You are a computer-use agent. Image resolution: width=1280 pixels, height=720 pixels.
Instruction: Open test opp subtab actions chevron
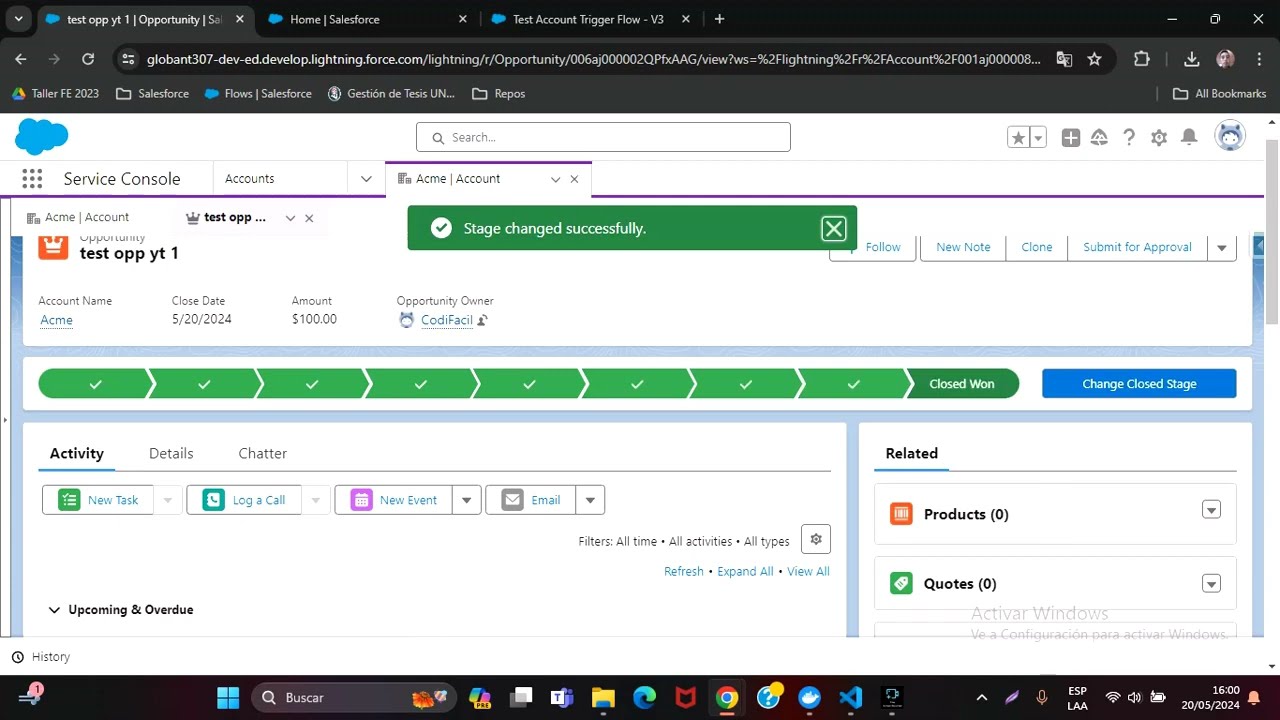(290, 218)
